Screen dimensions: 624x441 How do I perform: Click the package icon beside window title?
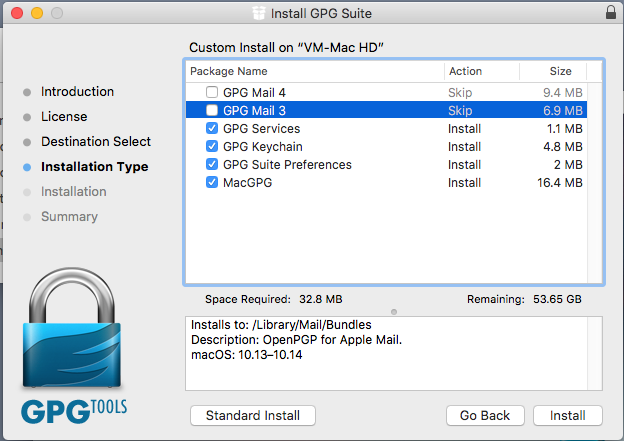(x=259, y=13)
